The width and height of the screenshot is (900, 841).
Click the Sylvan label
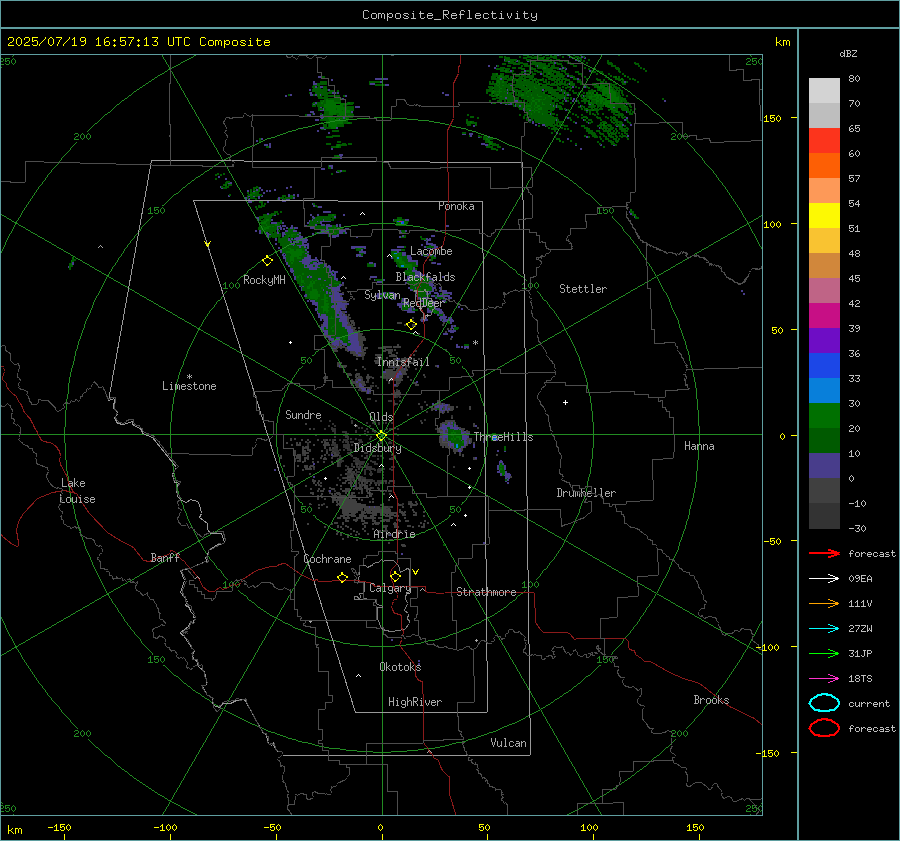[382, 295]
